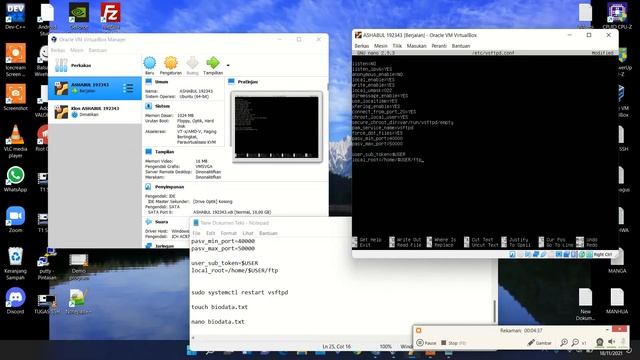This screenshot has width=640, height=360.
Task: Open the FileZilla desktop shortcut
Action: (x=111, y=16)
